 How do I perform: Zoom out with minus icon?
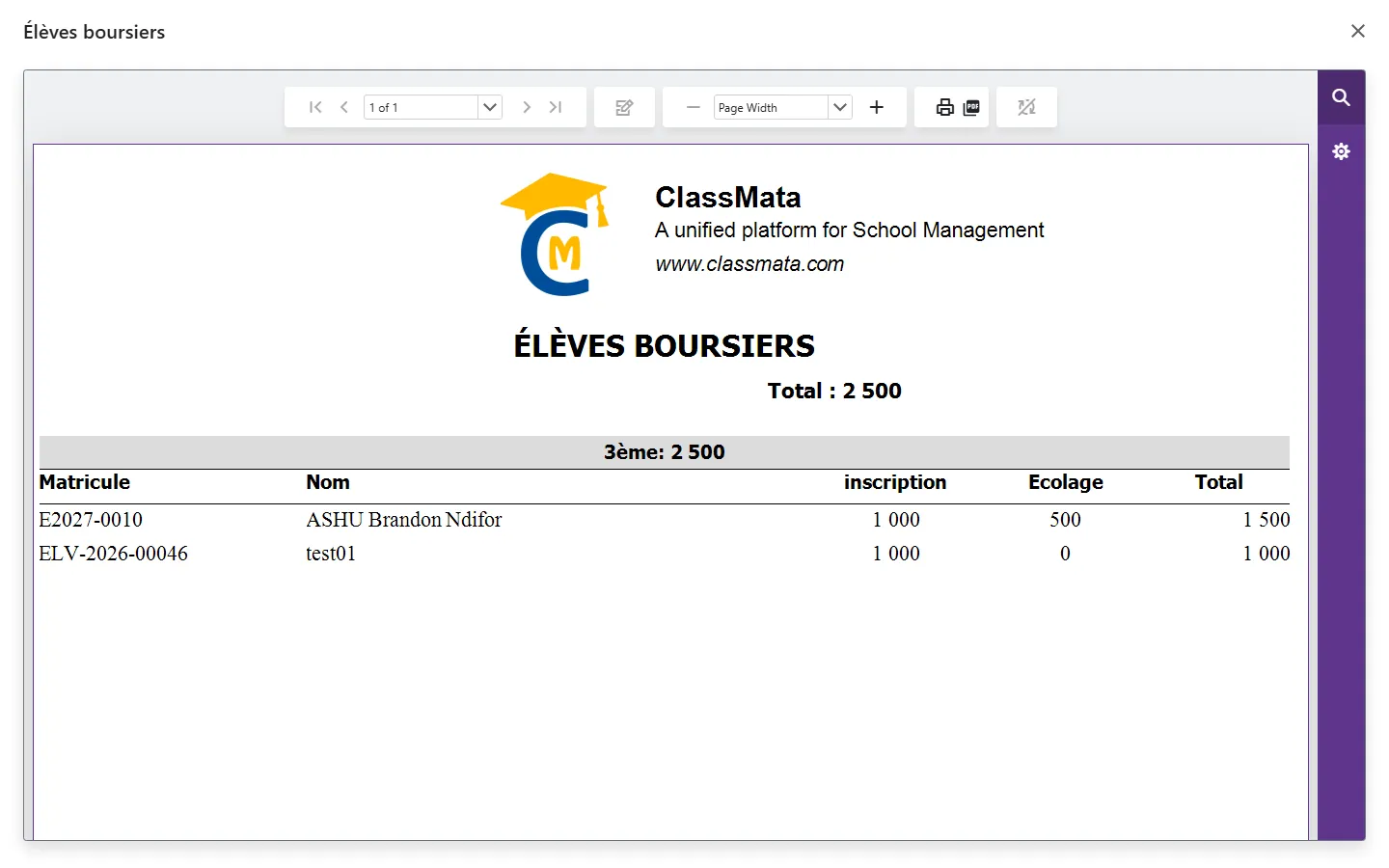tap(693, 107)
